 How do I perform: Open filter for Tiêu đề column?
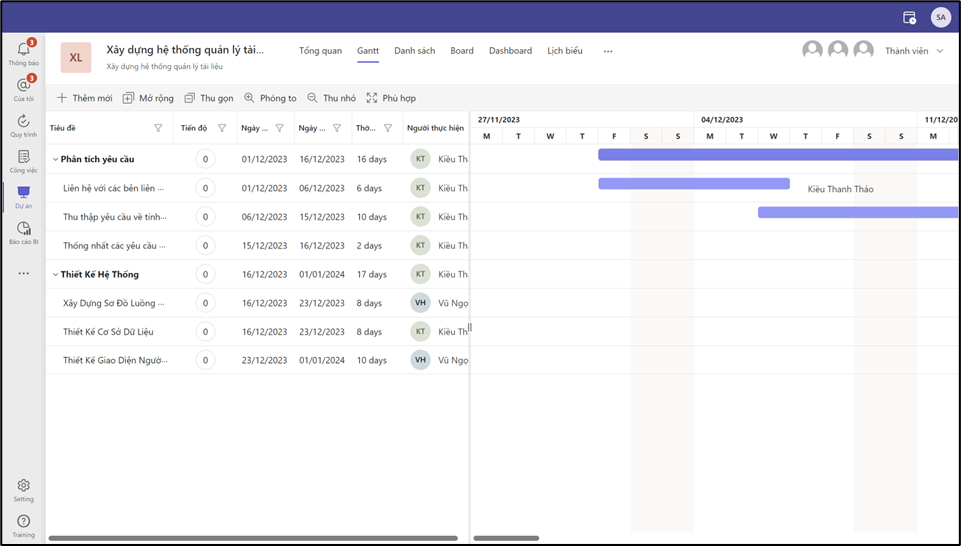coord(158,128)
